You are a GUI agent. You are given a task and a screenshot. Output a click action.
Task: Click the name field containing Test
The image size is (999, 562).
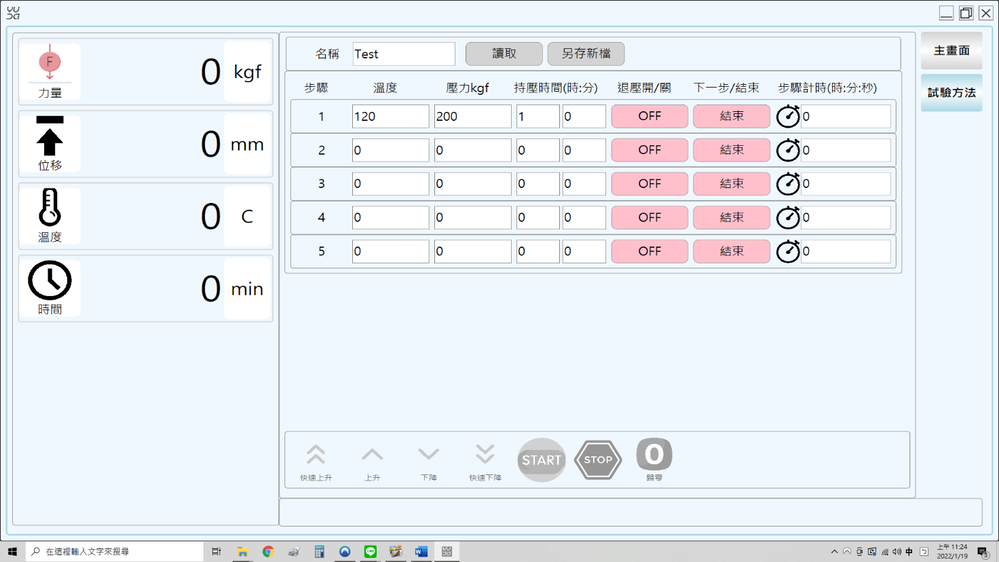[x=403, y=54]
